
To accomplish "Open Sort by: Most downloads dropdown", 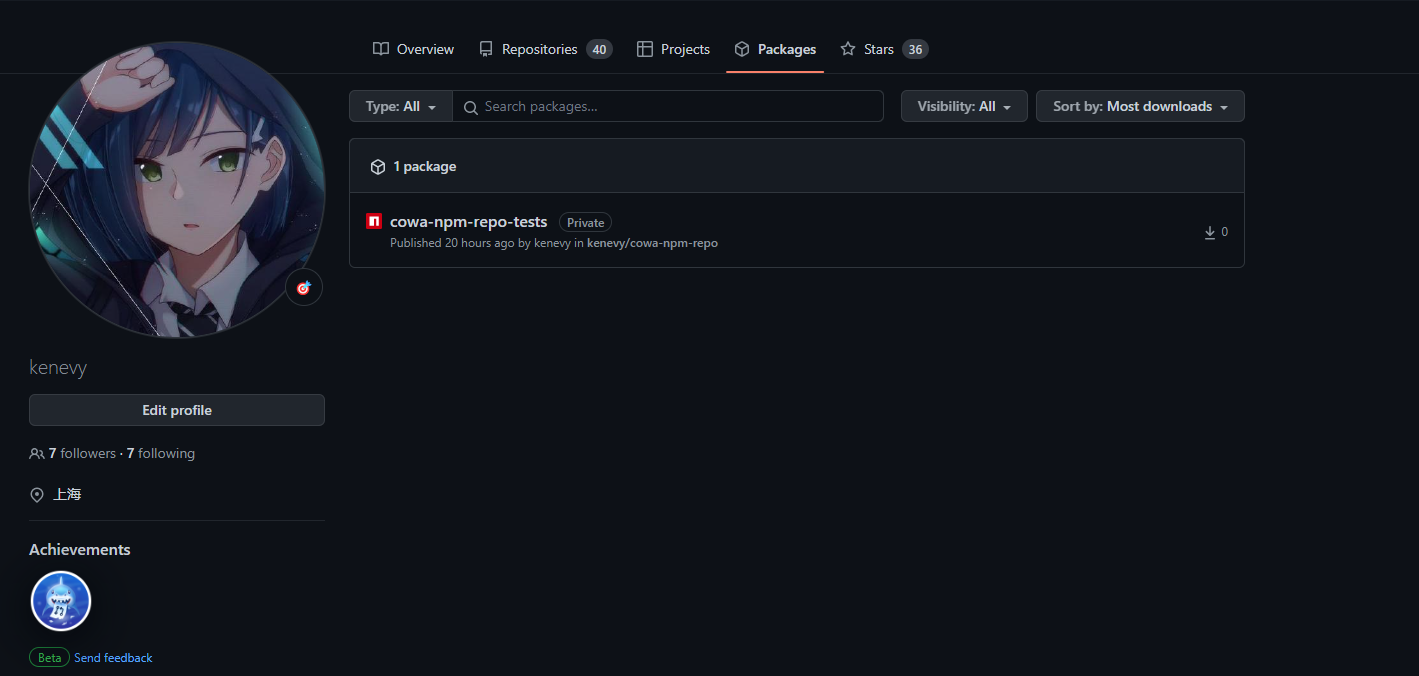I will (1139, 106).
